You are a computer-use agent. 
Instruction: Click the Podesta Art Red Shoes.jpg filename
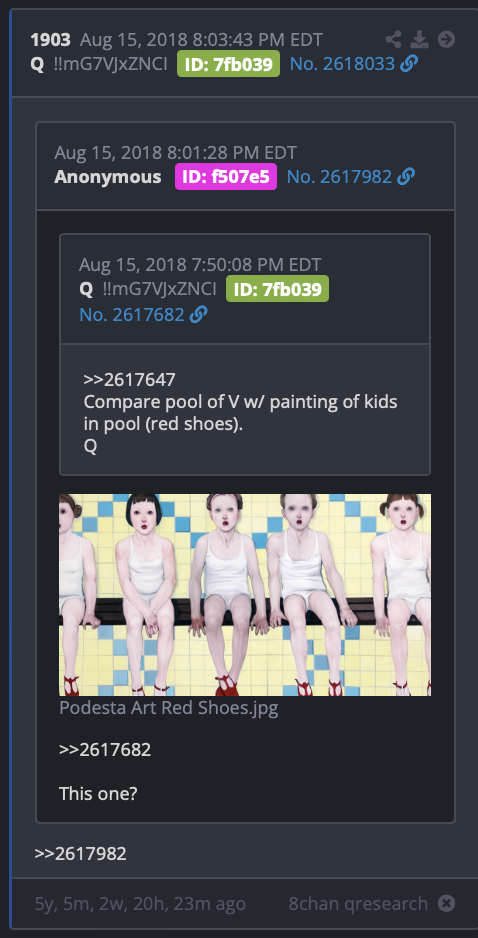(x=169, y=708)
